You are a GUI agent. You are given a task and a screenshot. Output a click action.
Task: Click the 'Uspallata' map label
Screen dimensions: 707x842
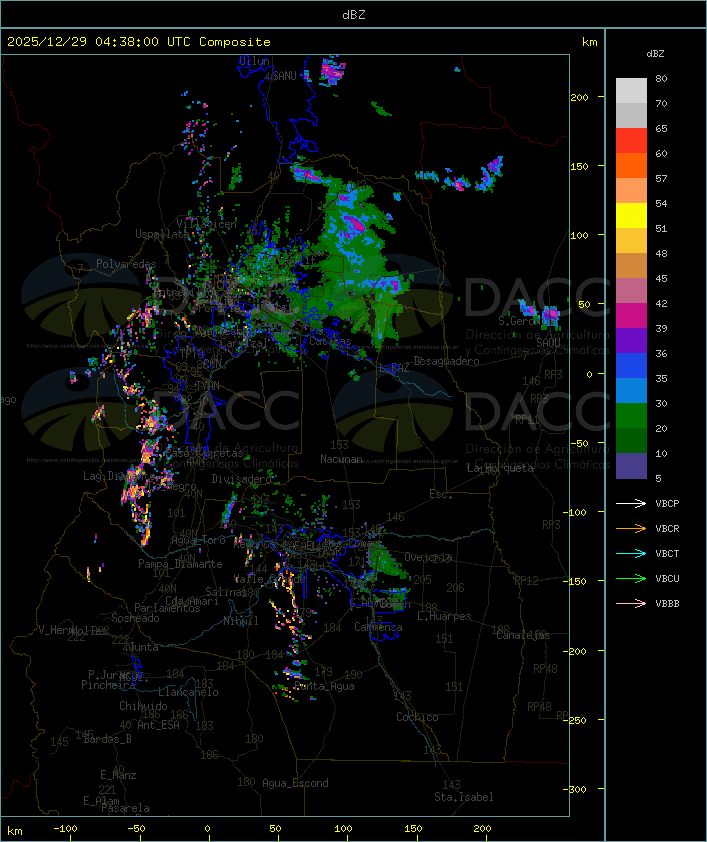click(x=162, y=234)
